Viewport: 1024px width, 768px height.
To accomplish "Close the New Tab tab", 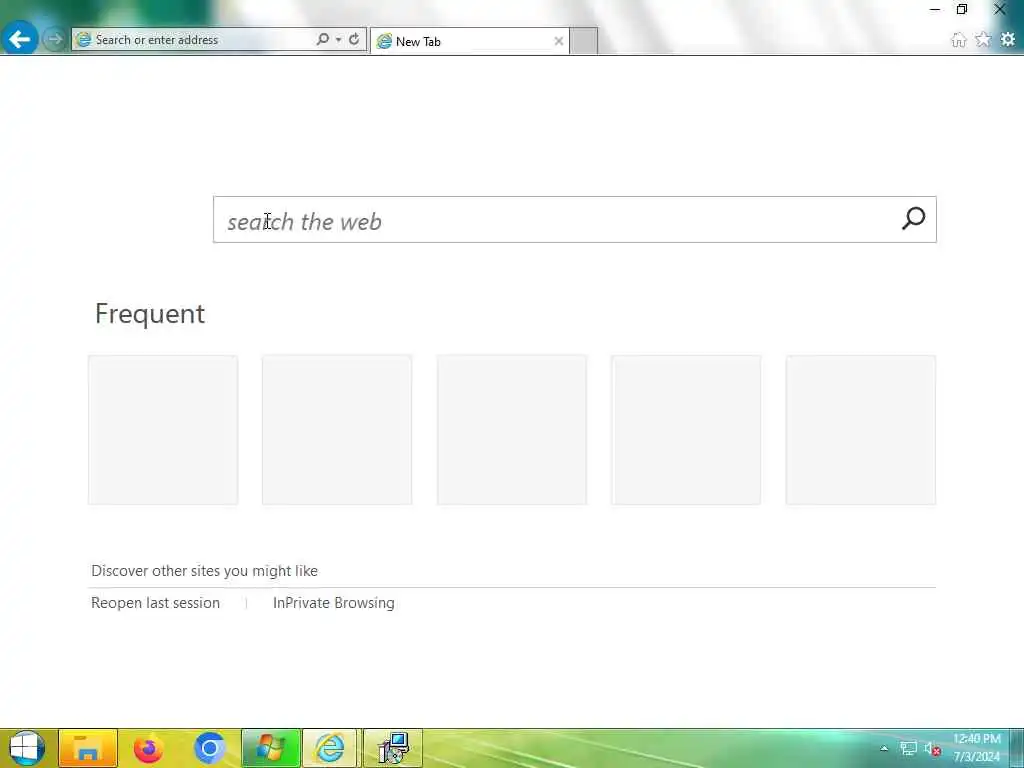I will click(x=558, y=41).
